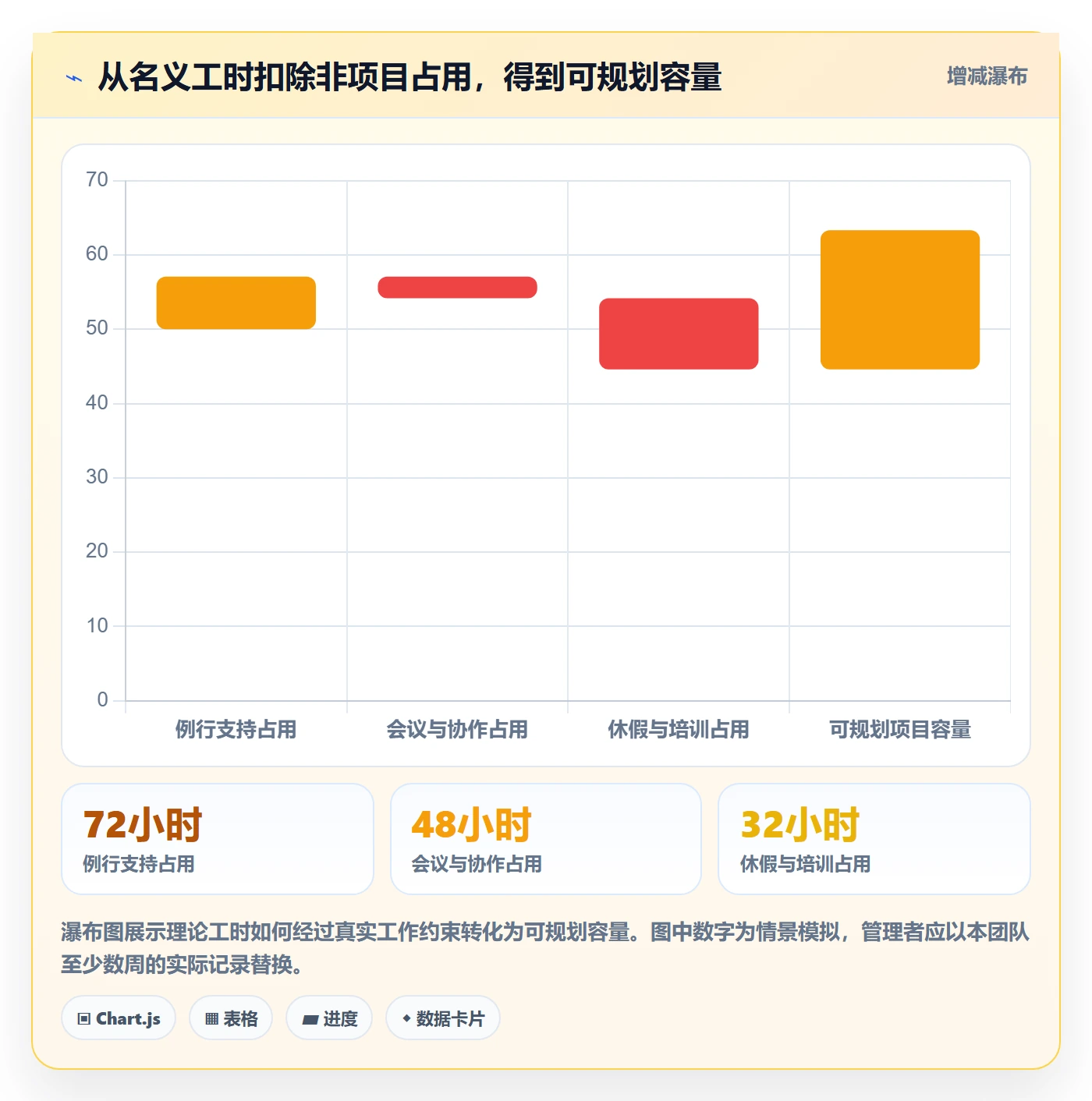Click the grid icon in 表格 chip
The height and width of the screenshot is (1101, 1092).
pyautogui.click(x=211, y=1018)
